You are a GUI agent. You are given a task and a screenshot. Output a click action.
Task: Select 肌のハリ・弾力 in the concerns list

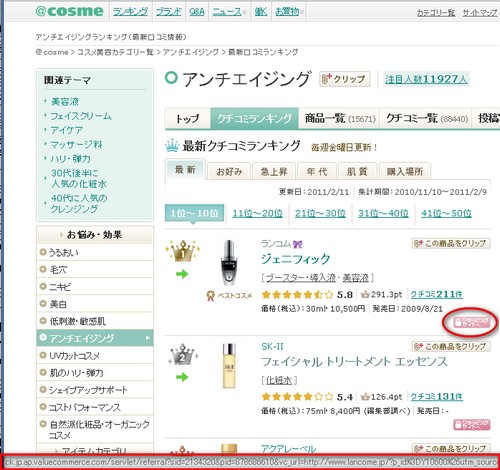point(95,373)
